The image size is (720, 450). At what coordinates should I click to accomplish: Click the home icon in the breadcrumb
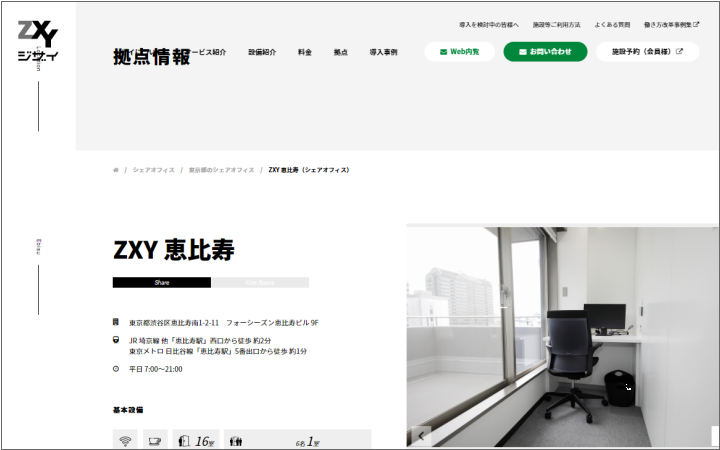(x=116, y=170)
